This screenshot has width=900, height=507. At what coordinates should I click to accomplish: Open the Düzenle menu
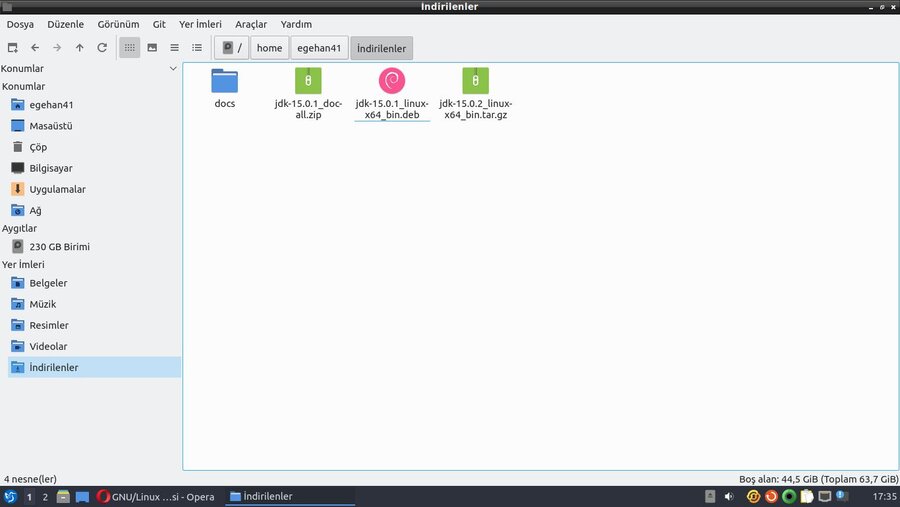click(65, 24)
